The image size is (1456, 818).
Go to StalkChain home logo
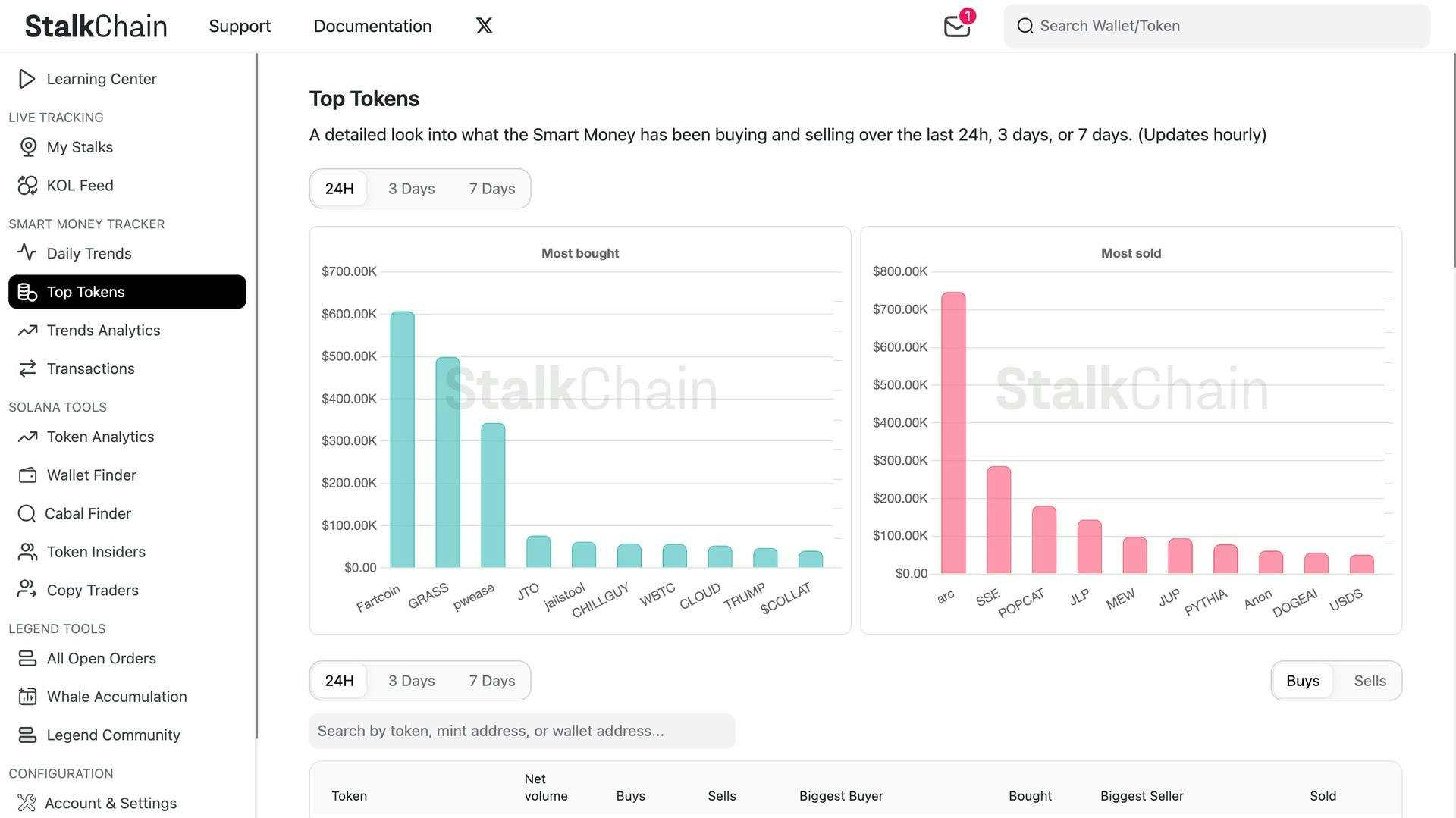click(96, 26)
